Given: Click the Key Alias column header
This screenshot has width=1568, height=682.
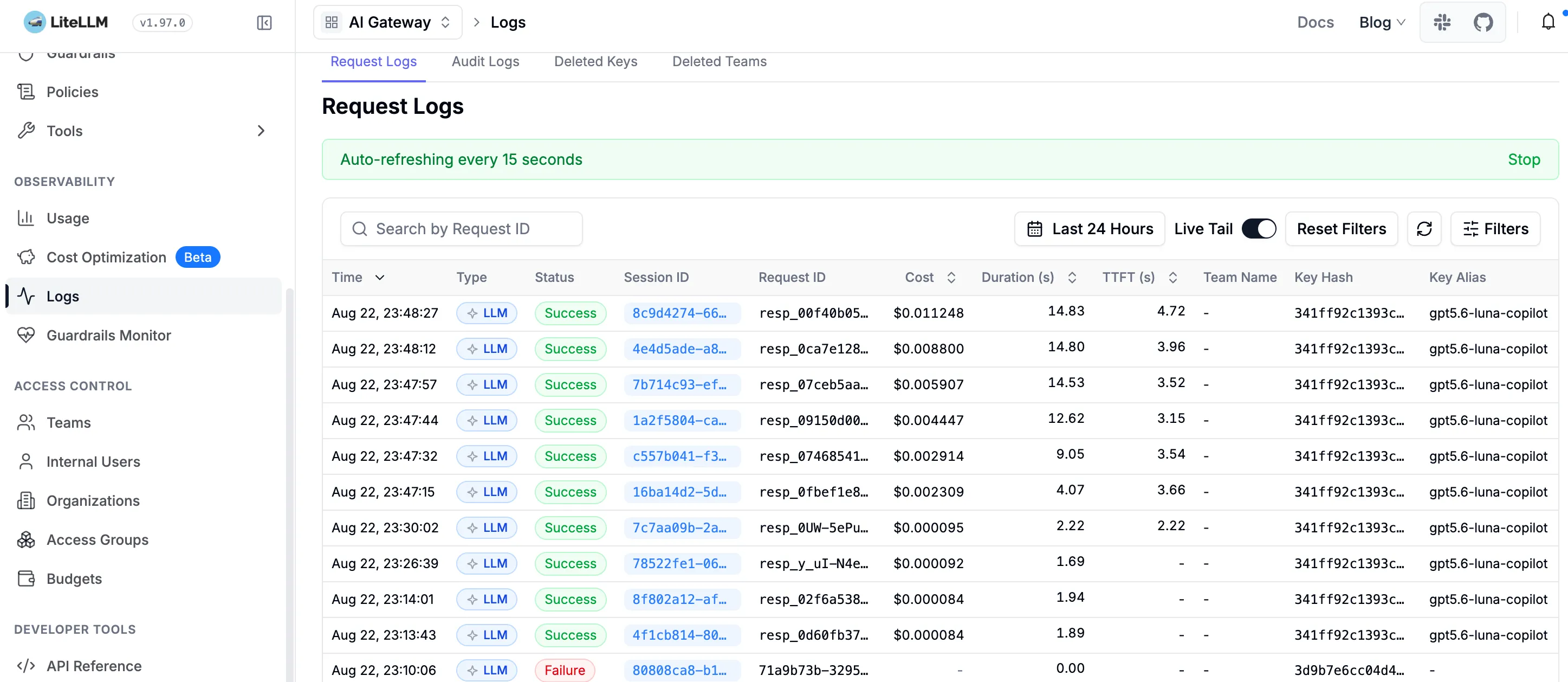Looking at the screenshot, I should (1457, 278).
